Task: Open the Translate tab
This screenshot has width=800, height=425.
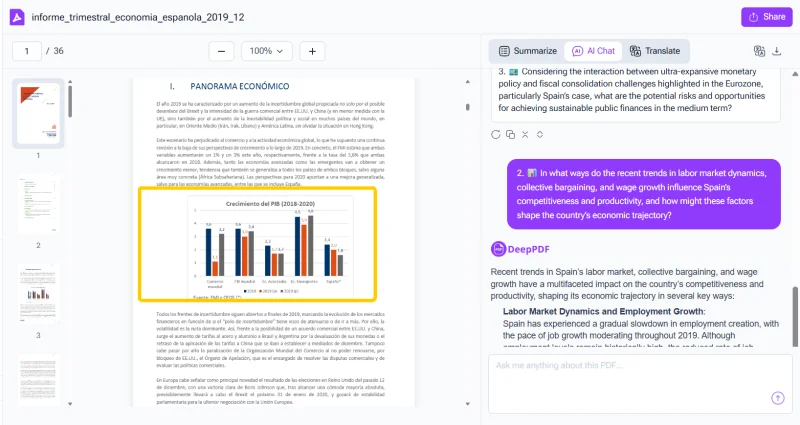Action: (655, 51)
